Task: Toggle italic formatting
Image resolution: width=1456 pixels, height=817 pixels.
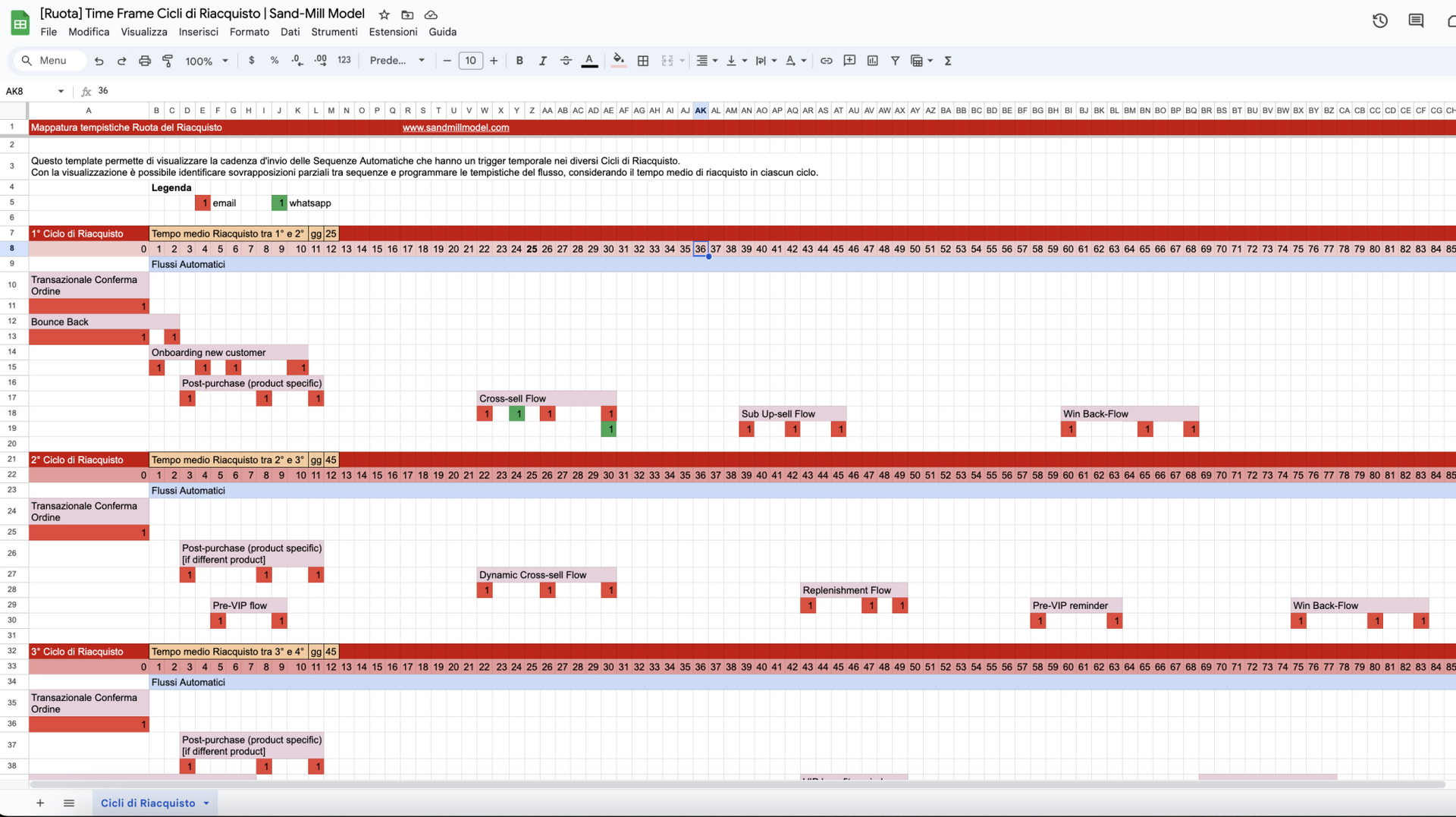Action: (542, 61)
